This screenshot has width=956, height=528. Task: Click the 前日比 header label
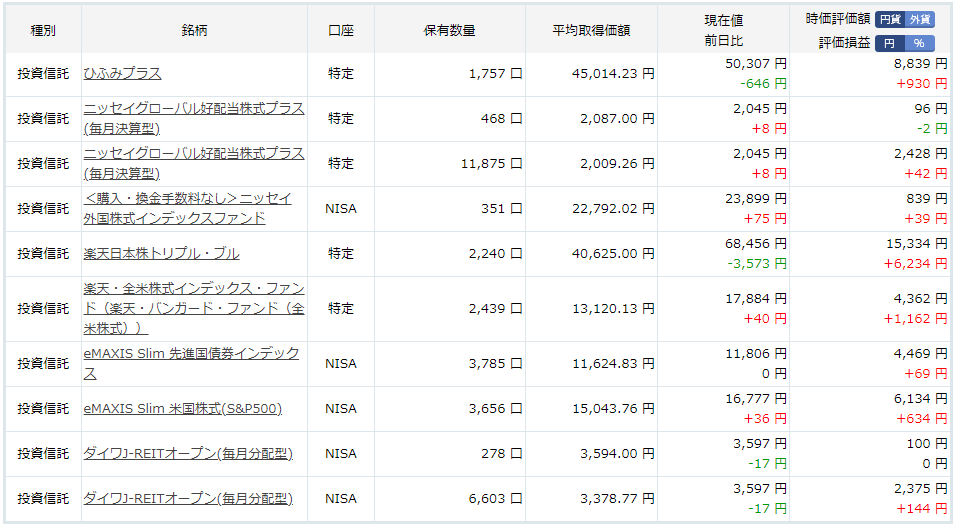click(724, 41)
